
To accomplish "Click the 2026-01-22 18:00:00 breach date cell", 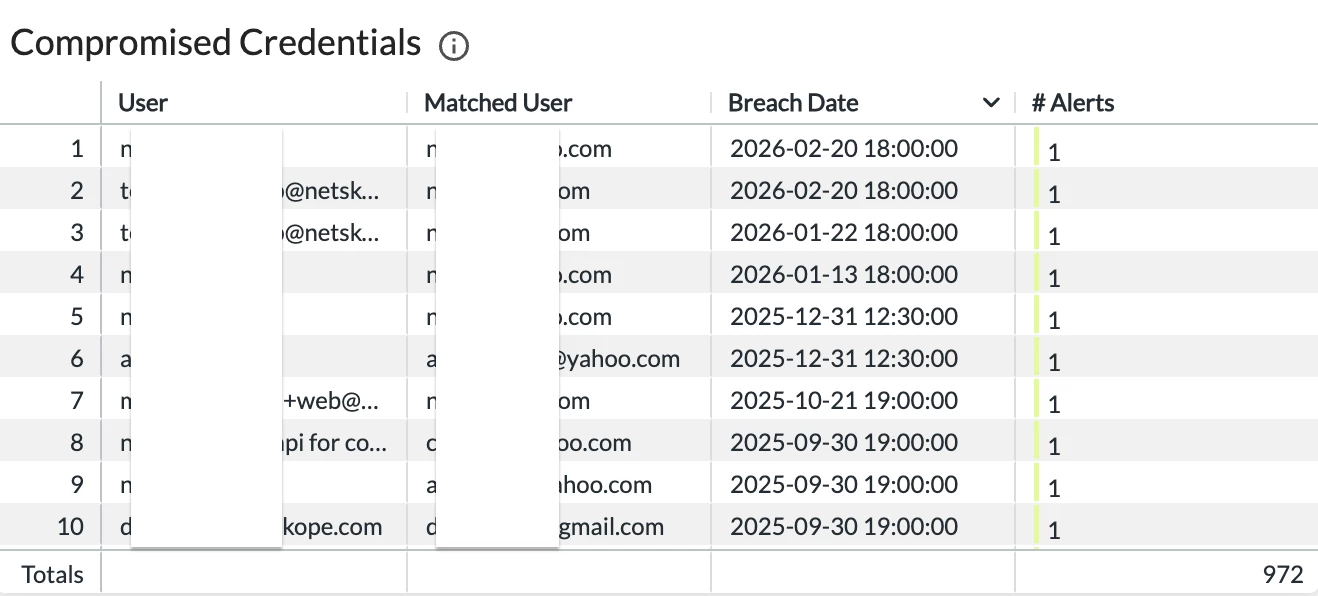I will pos(844,233).
